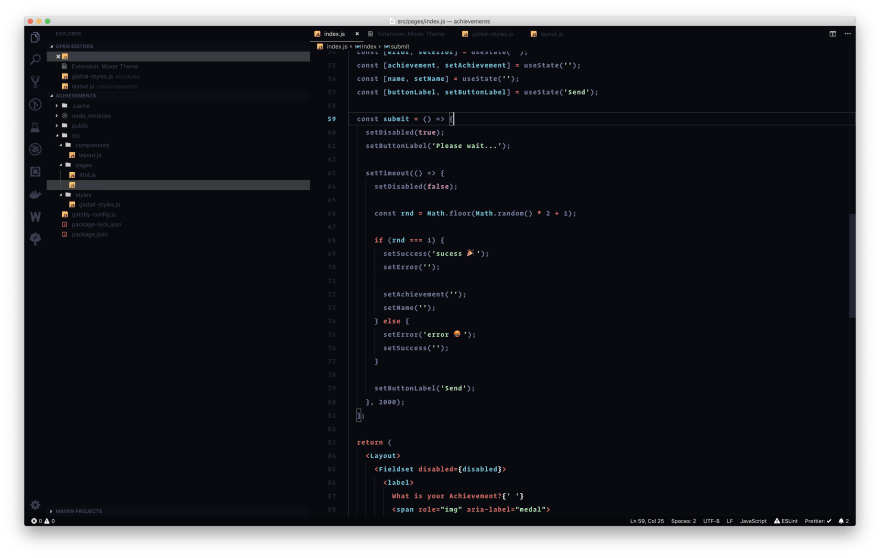This screenshot has height=558, width=880.
Task: Click the Index breadcrumb symbol
Action: tap(365, 47)
